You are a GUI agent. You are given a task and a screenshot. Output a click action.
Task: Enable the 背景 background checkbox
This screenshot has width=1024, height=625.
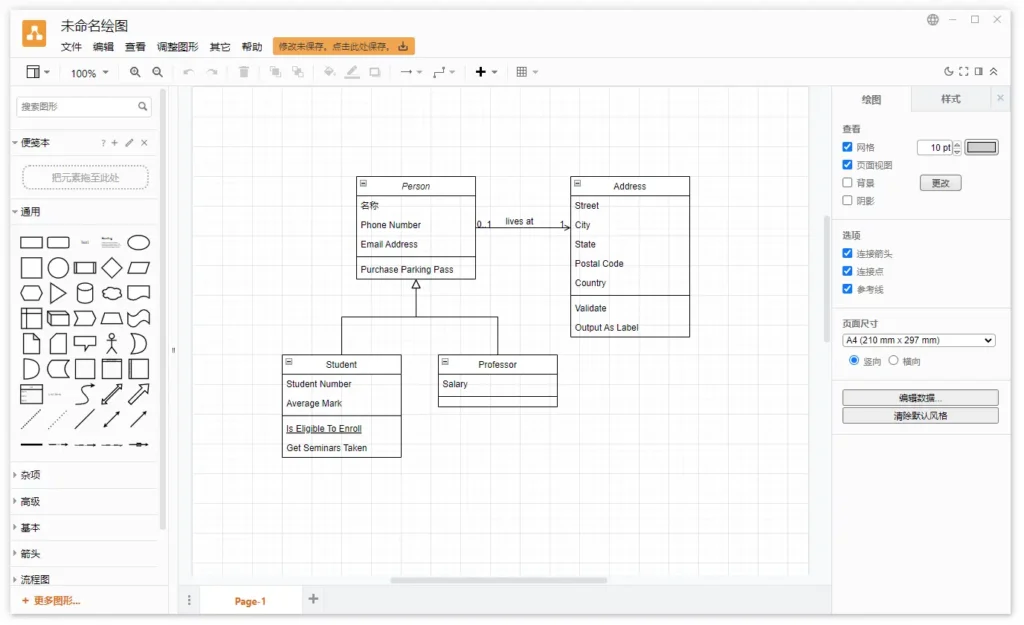click(847, 182)
